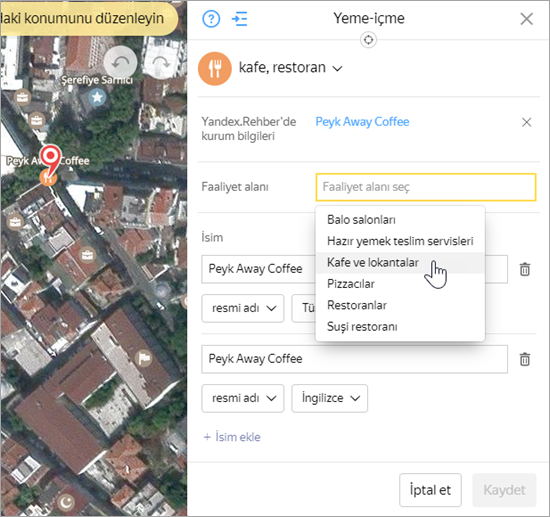Select Balo salonları from the list
The image size is (550, 517).
400,220
